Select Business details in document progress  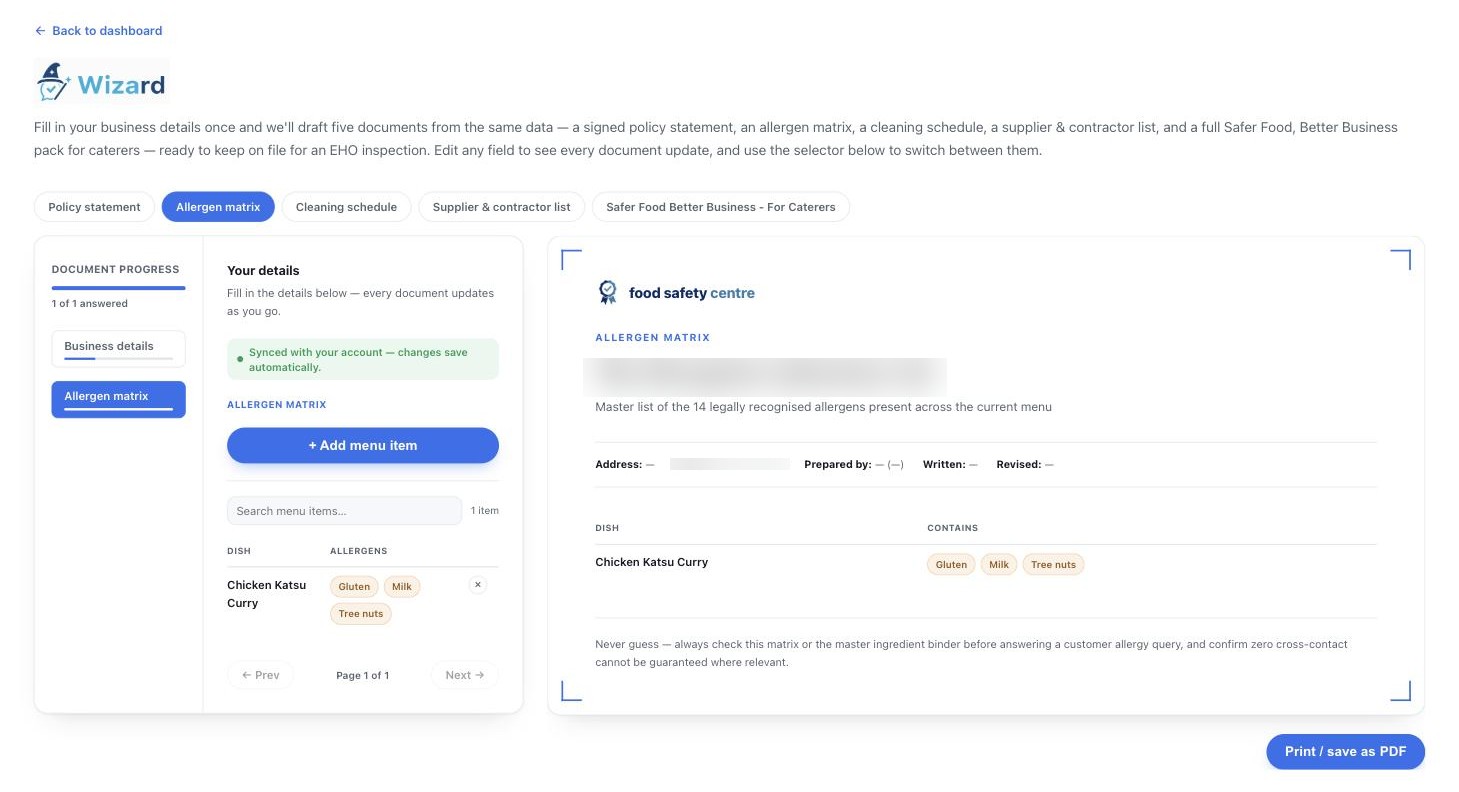coord(118,348)
